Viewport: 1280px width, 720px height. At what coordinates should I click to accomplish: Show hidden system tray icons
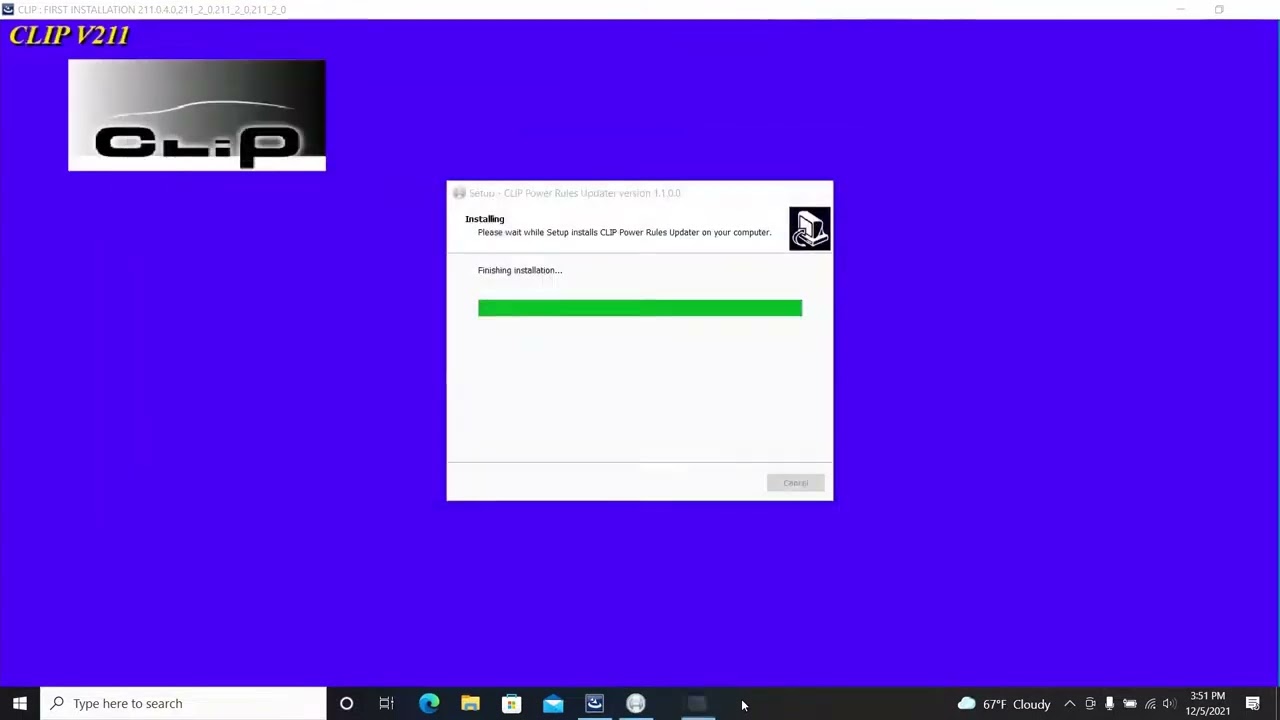(1069, 704)
